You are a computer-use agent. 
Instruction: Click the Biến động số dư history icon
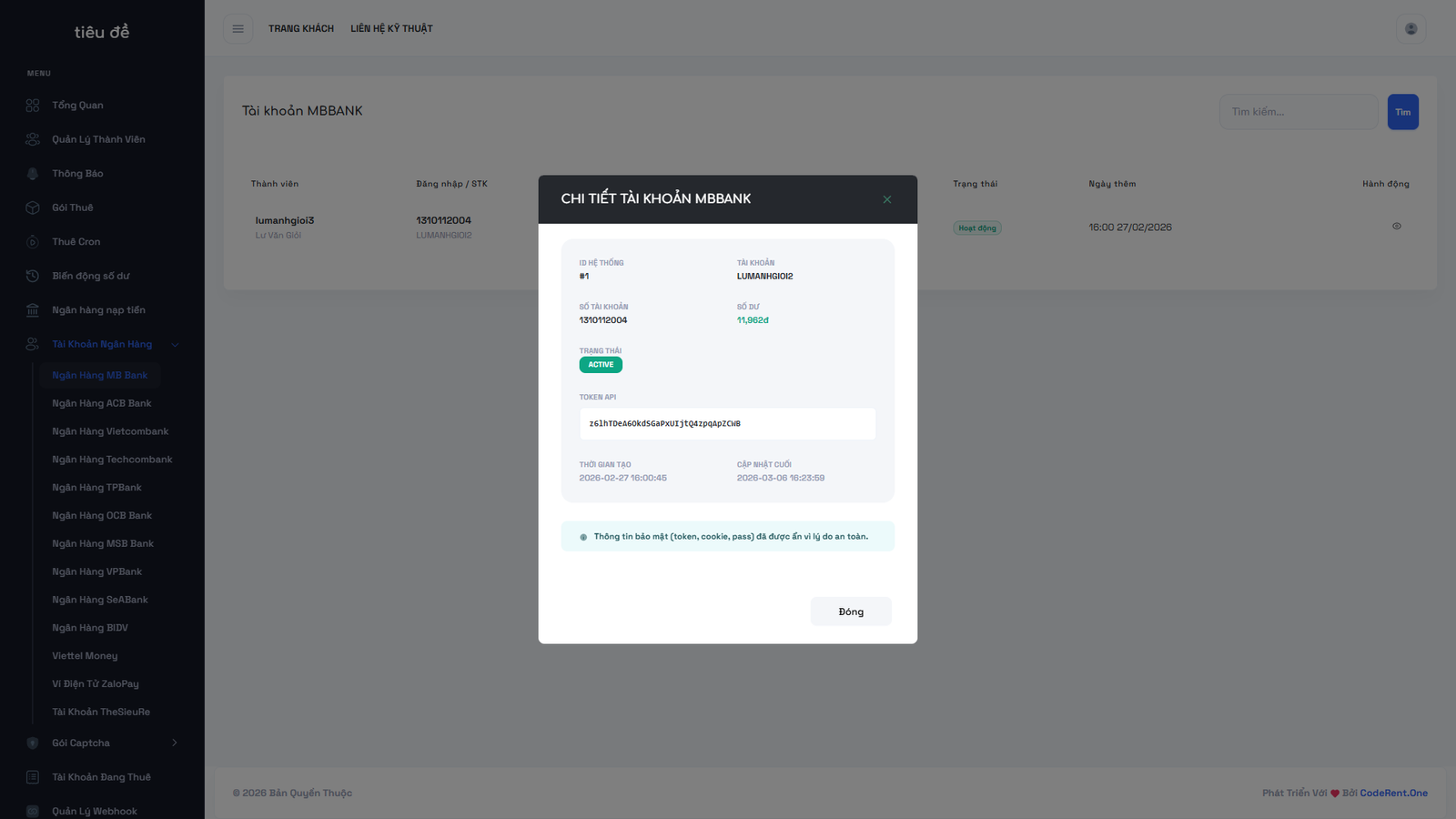click(x=33, y=276)
